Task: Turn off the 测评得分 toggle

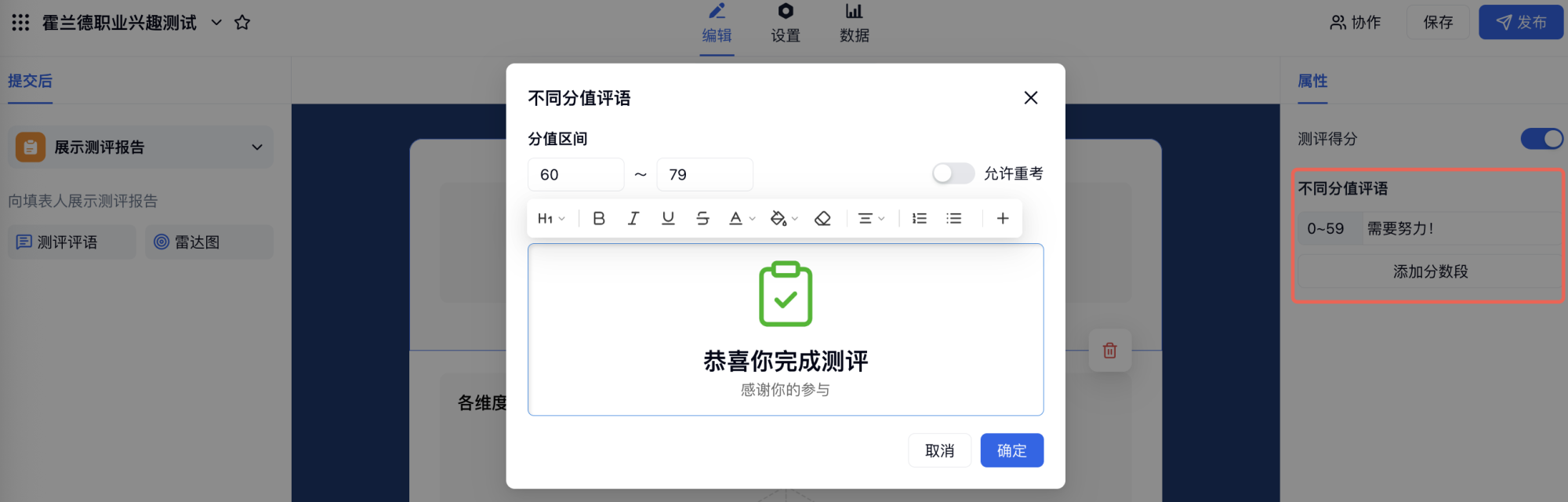Action: [x=1541, y=139]
